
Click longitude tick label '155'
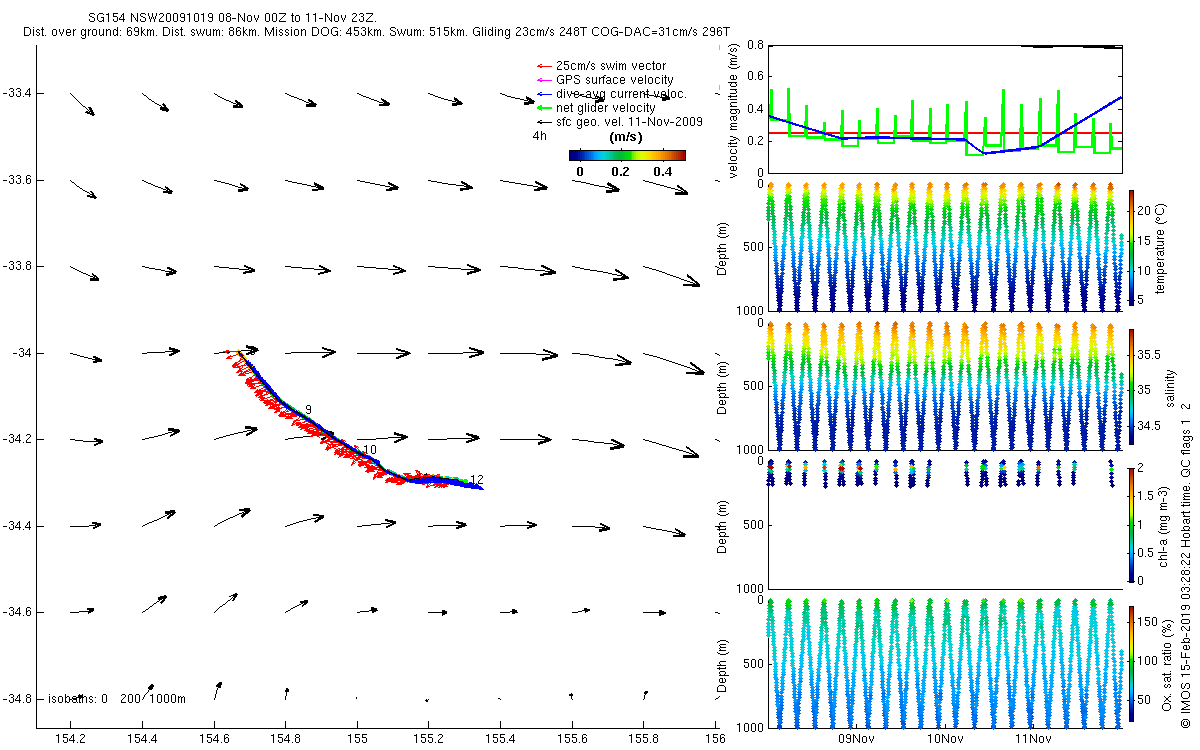pyautogui.click(x=357, y=739)
